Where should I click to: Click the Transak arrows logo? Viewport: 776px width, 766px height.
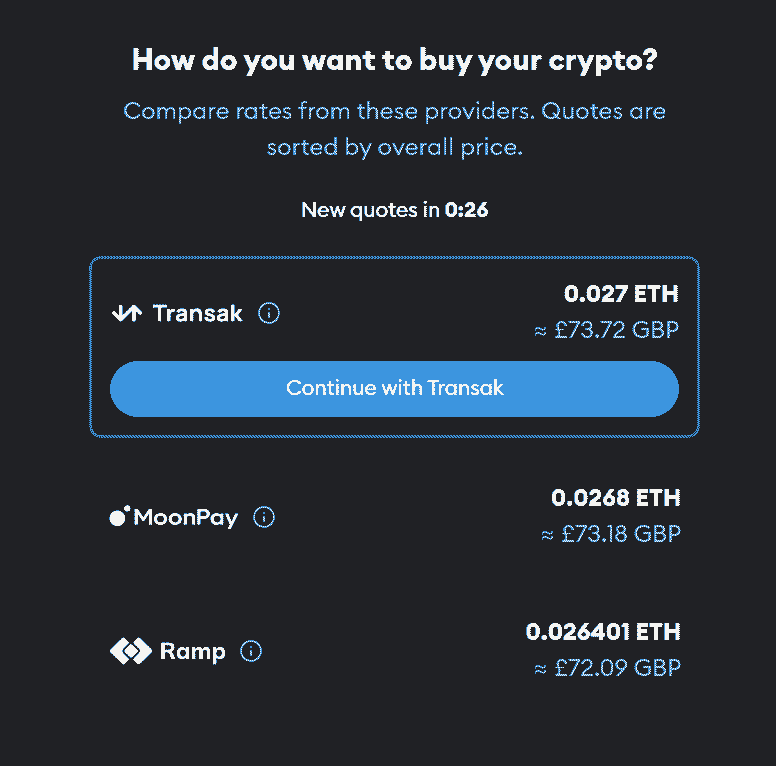(127, 313)
